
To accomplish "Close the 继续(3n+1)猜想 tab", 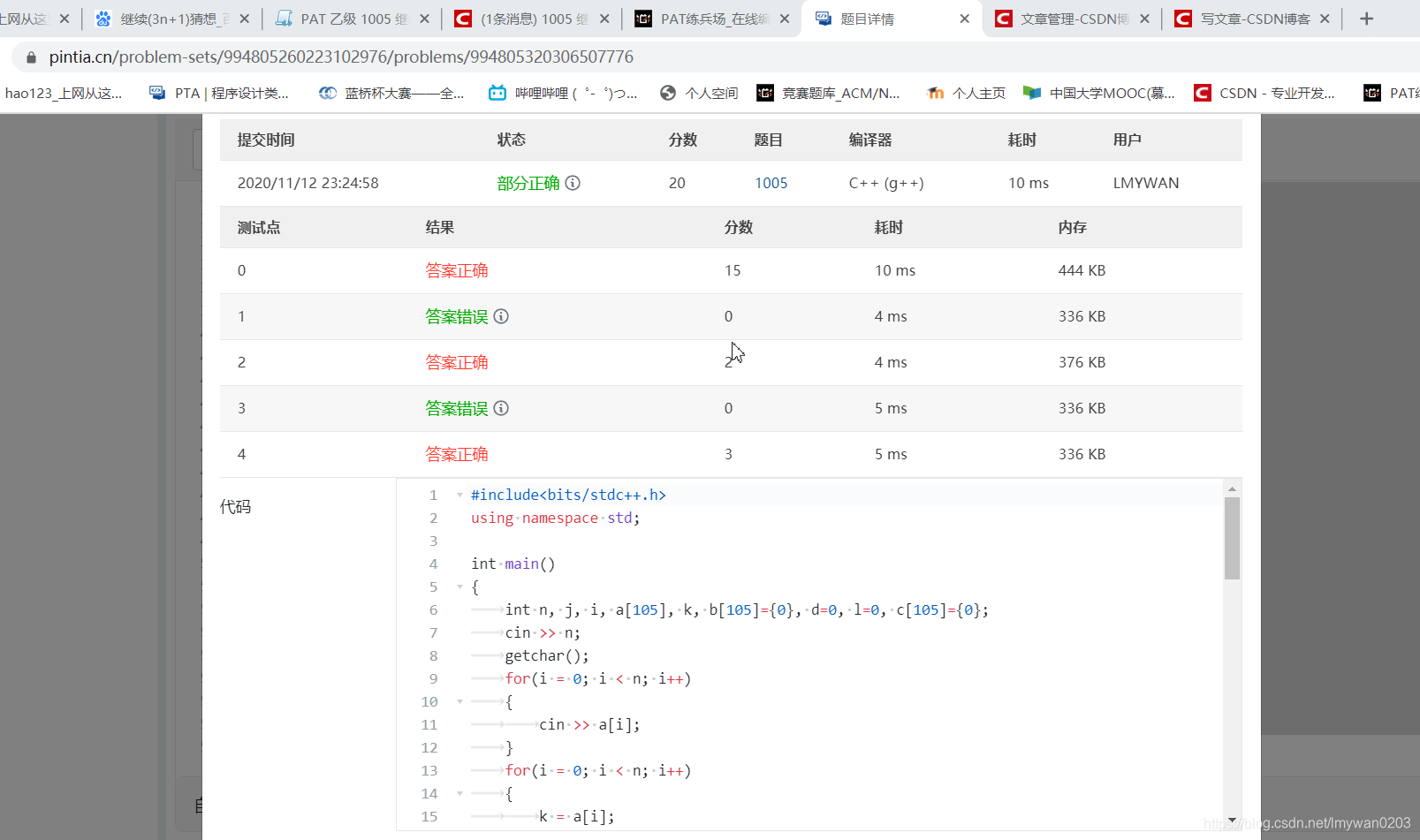I will [245, 19].
